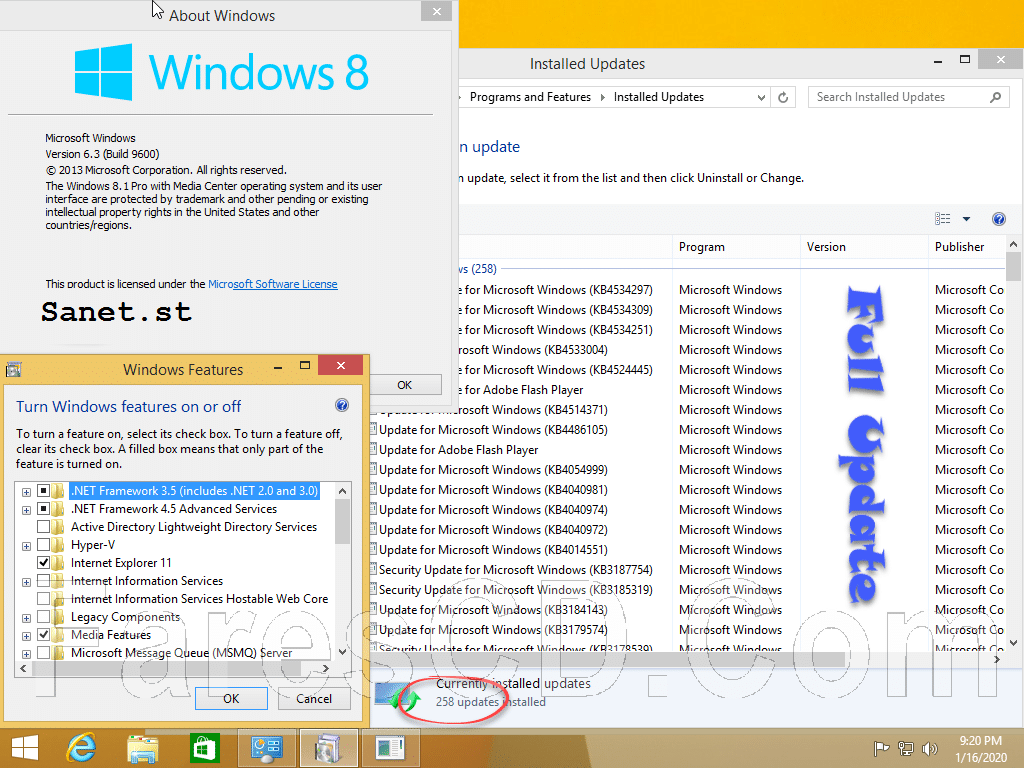Open the volume speaker icon in tray

[x=929, y=748]
